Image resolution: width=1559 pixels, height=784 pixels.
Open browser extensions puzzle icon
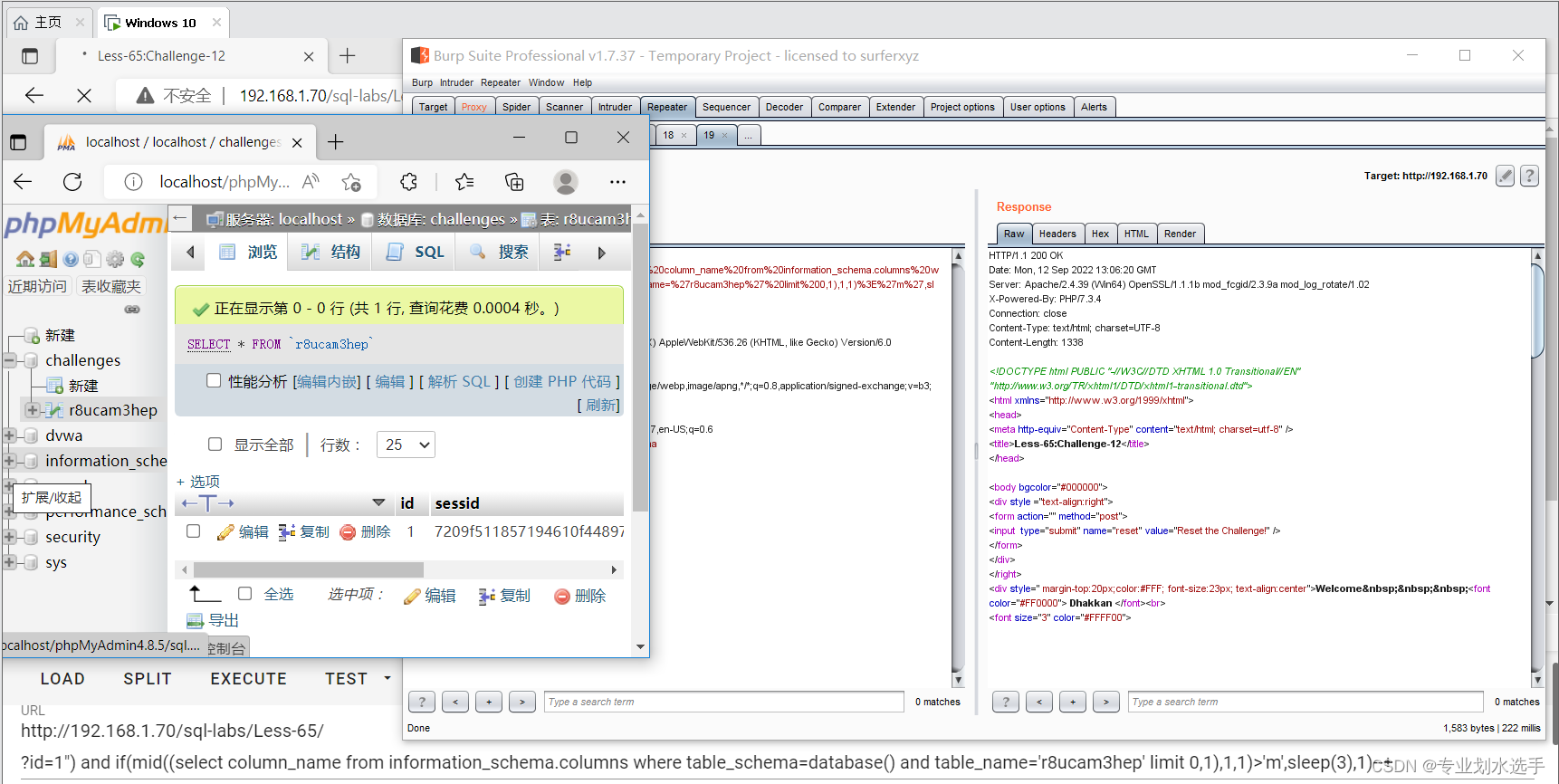click(x=408, y=182)
